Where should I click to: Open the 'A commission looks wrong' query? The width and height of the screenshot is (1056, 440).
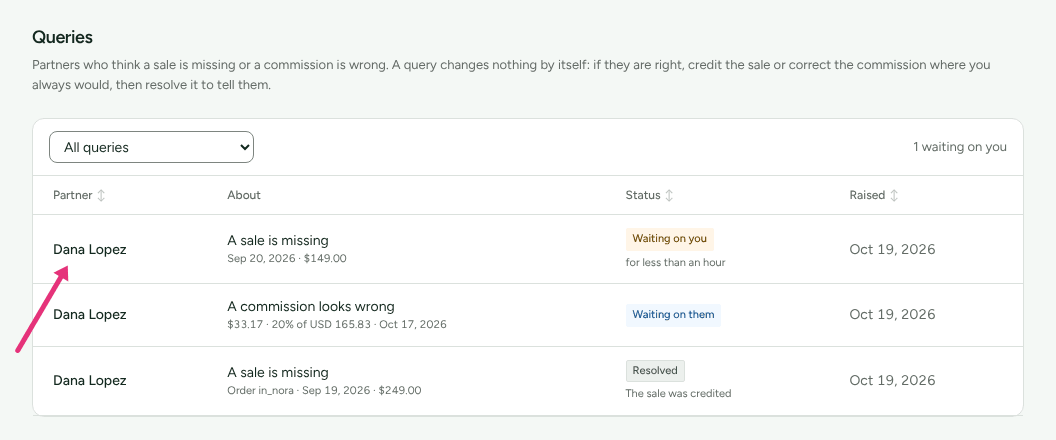(310, 307)
